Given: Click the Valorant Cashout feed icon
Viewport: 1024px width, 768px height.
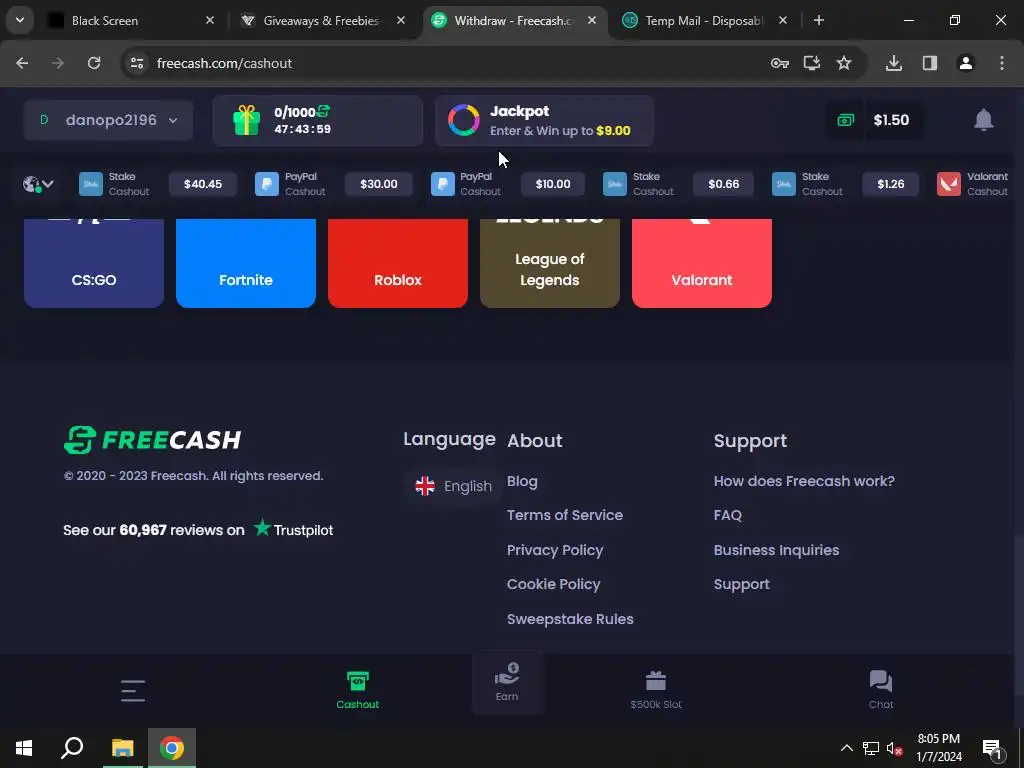Looking at the screenshot, I should click(x=948, y=184).
